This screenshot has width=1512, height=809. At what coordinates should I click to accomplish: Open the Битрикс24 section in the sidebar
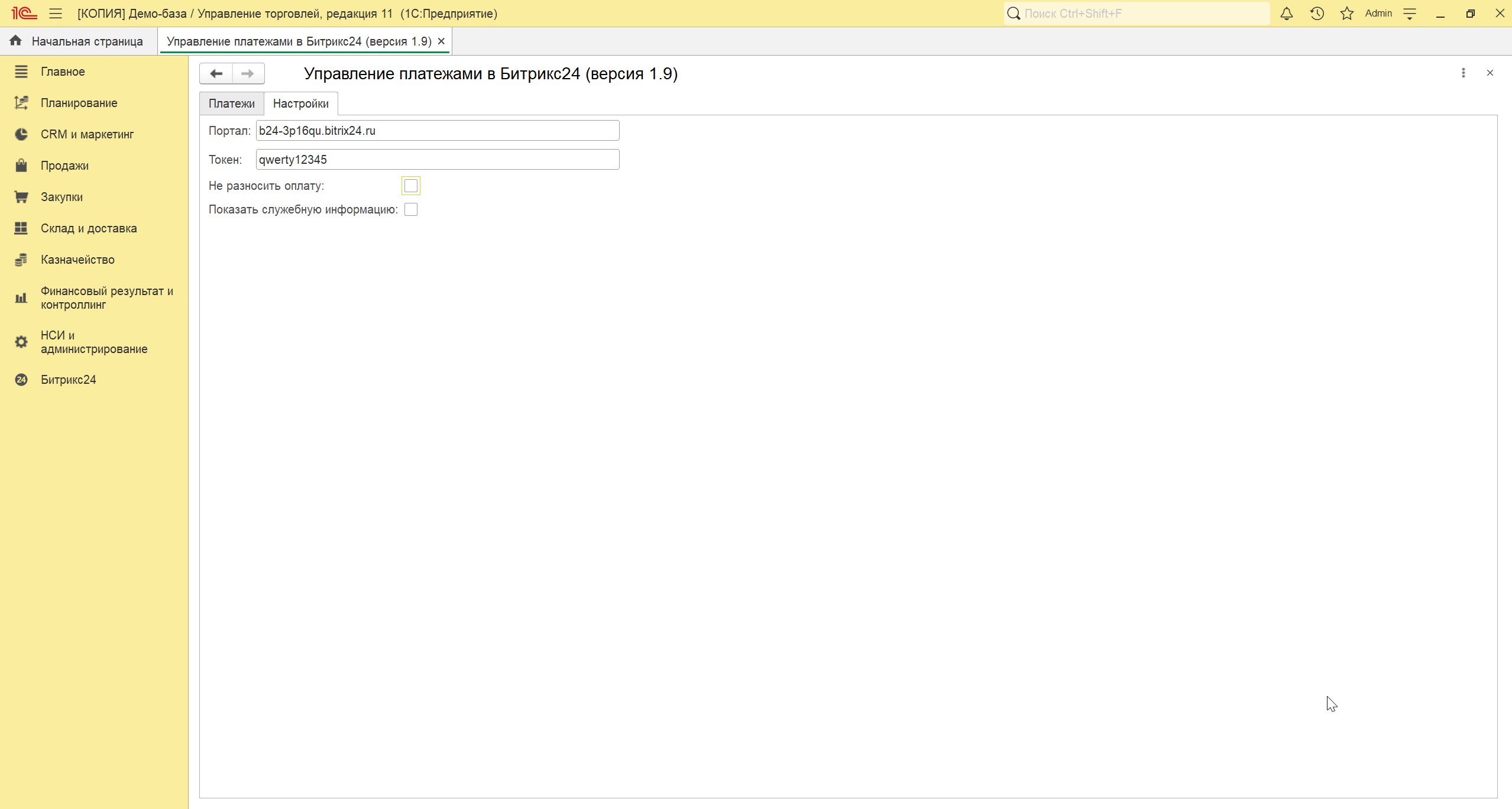[68, 380]
